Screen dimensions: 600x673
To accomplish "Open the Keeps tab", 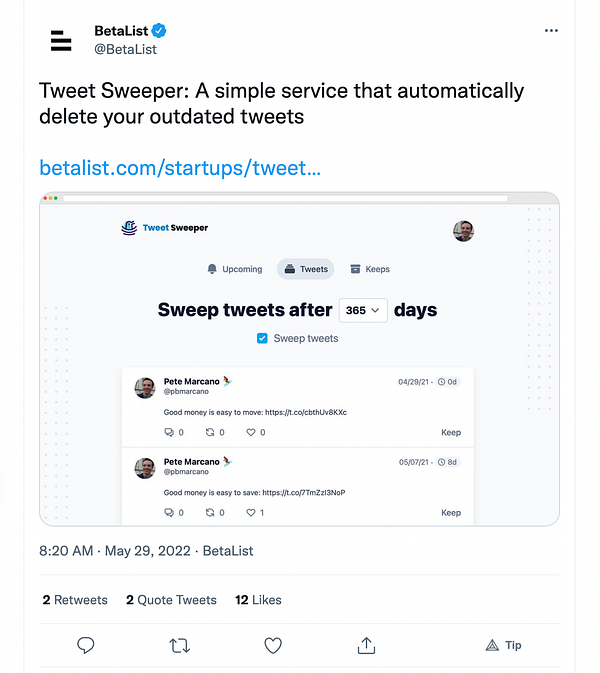I will click(370, 269).
